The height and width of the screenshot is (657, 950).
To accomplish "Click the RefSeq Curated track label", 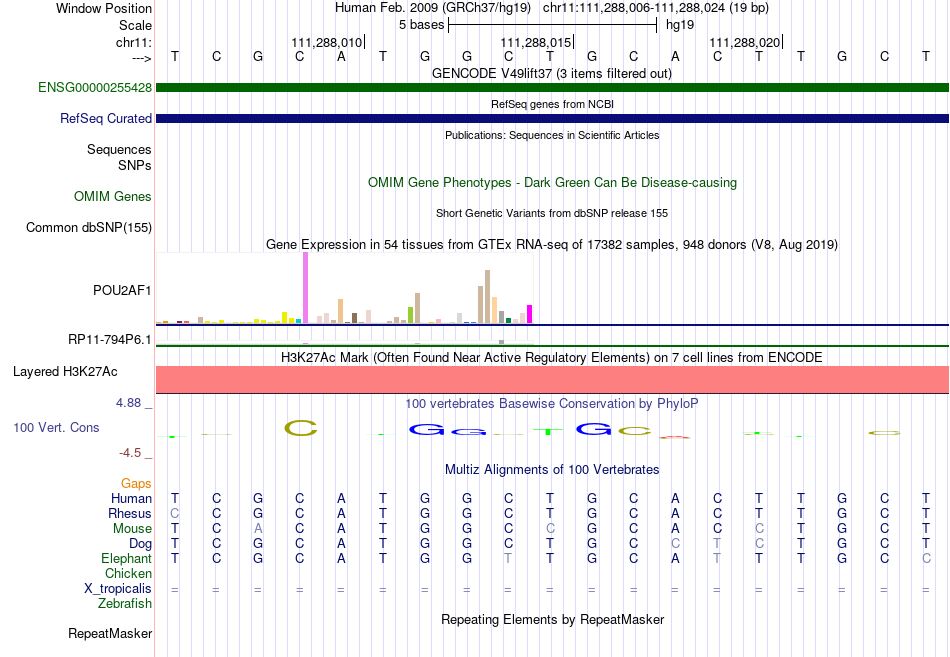I will [105, 118].
